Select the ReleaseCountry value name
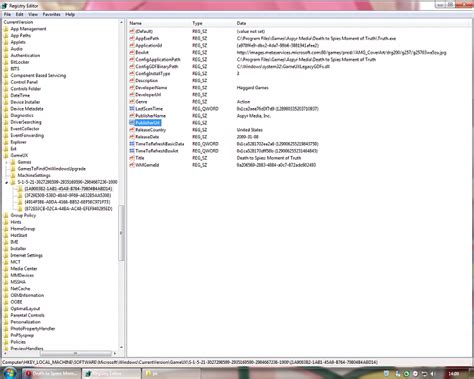 click(150, 130)
